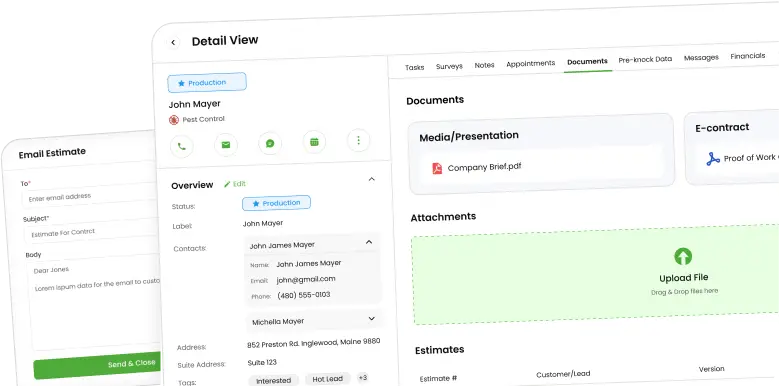Click Edit link in Overview
This screenshot has height=386, width=779.
[239, 184]
